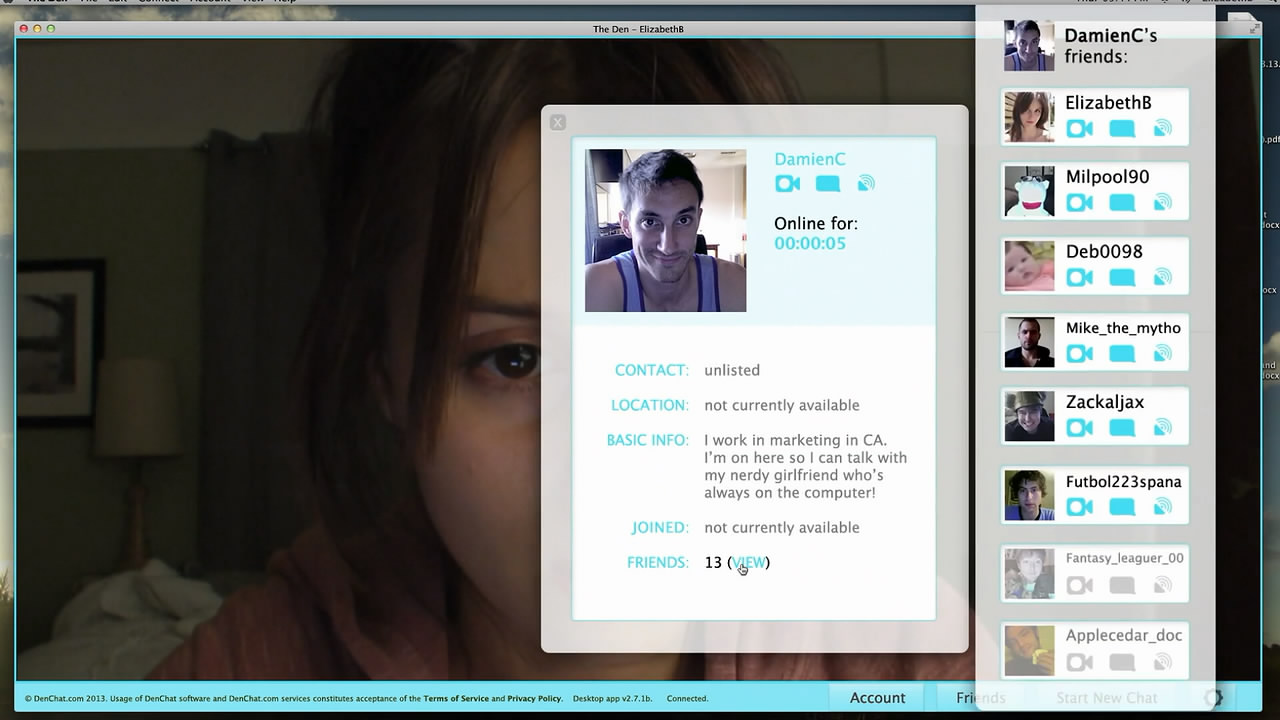Close the DamienC profile popup
Image resolution: width=1280 pixels, height=720 pixels.
click(558, 122)
